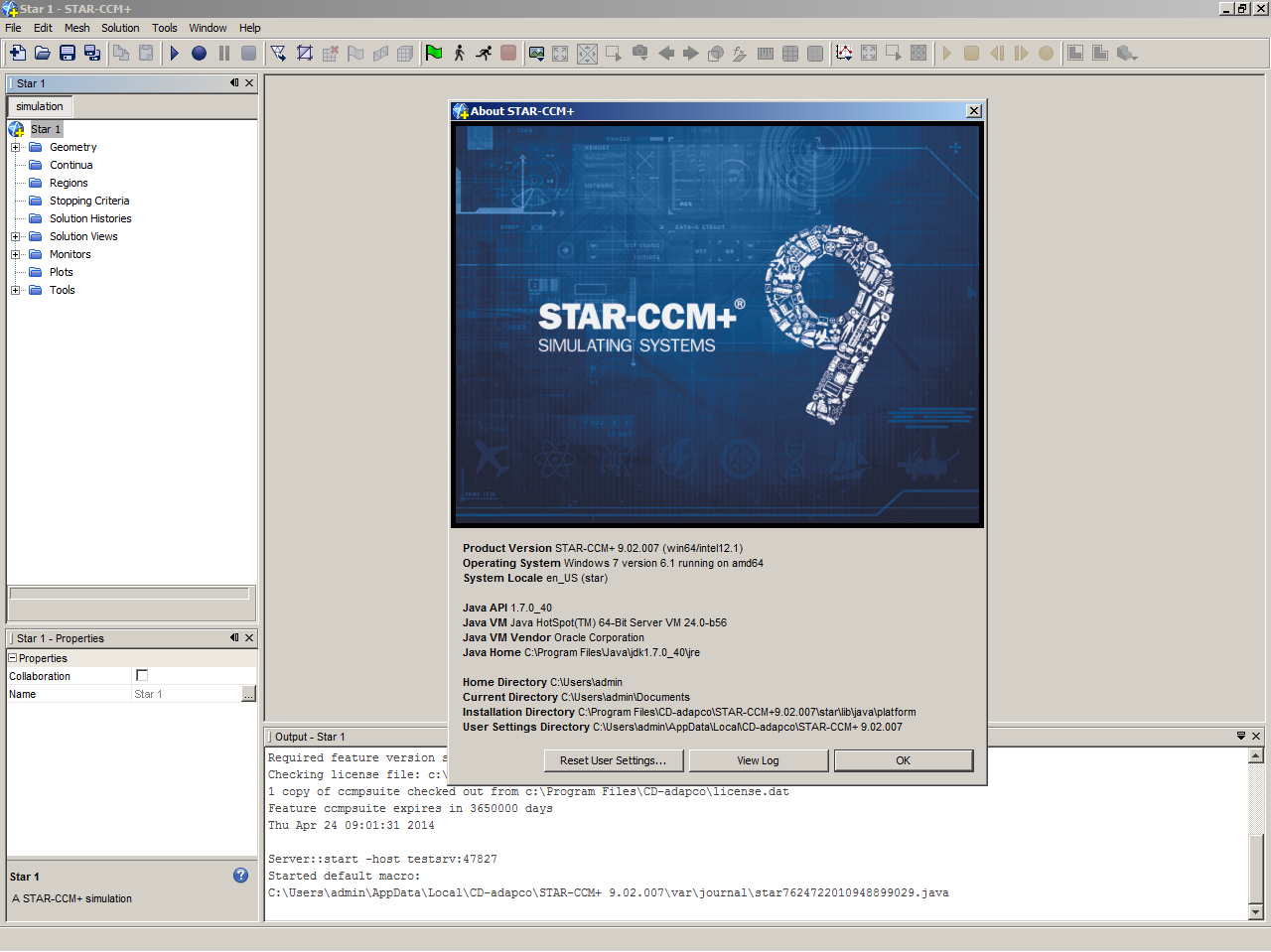Click the pin icon of Star 1 panel
Screen dimensions: 1271x952
click(234, 82)
